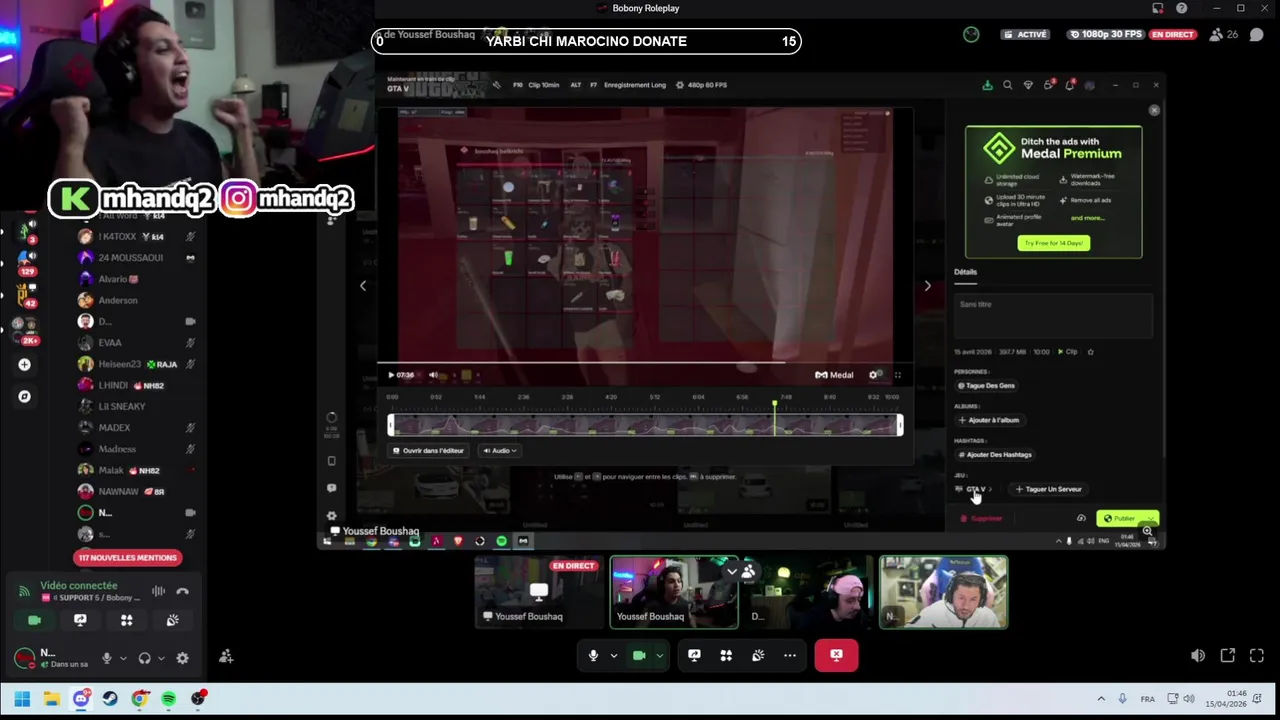Open Medal notifications bell
Viewport: 1280px width, 720px height.
point(1069,85)
